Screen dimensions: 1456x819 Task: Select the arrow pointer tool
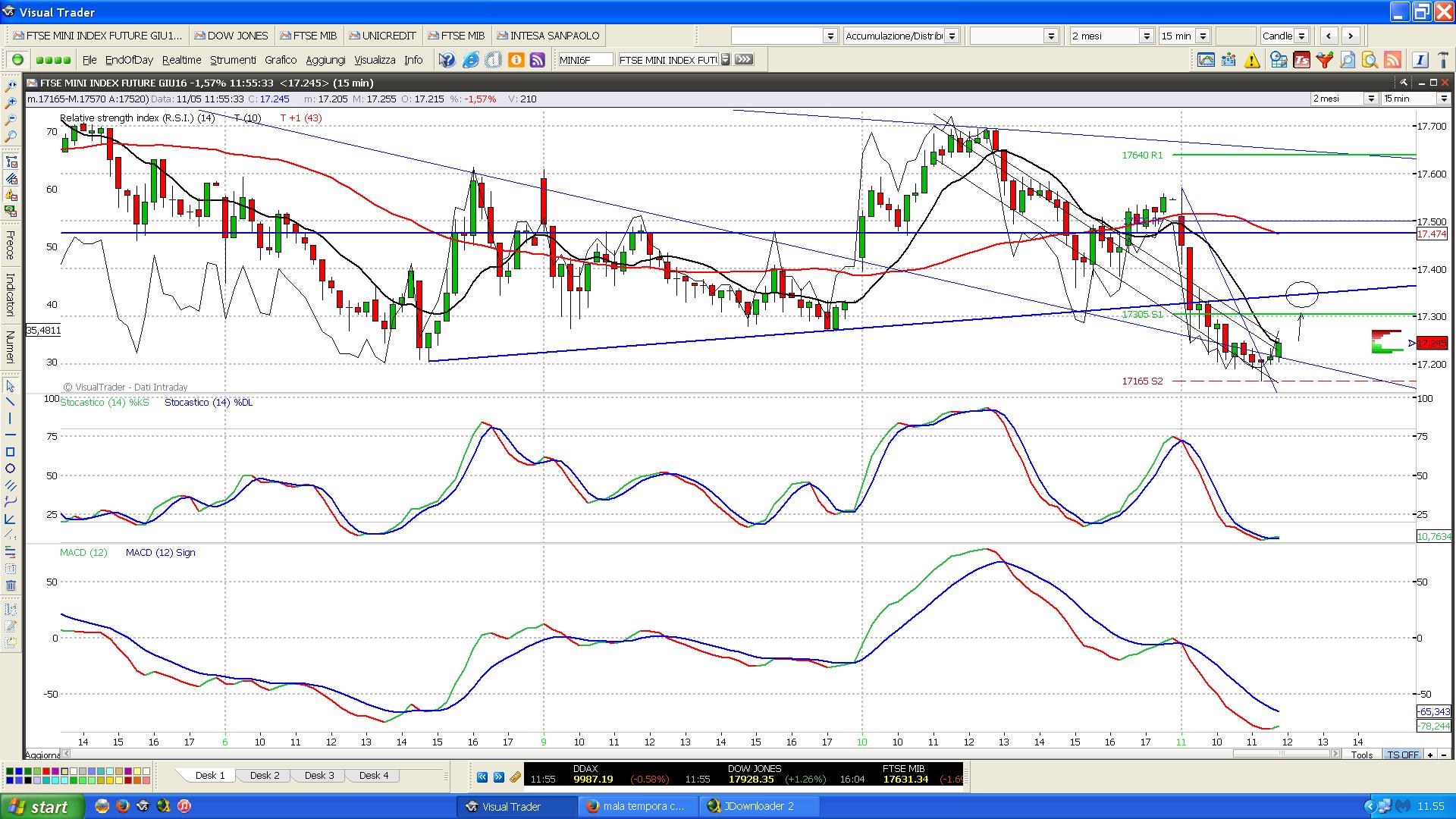point(11,386)
